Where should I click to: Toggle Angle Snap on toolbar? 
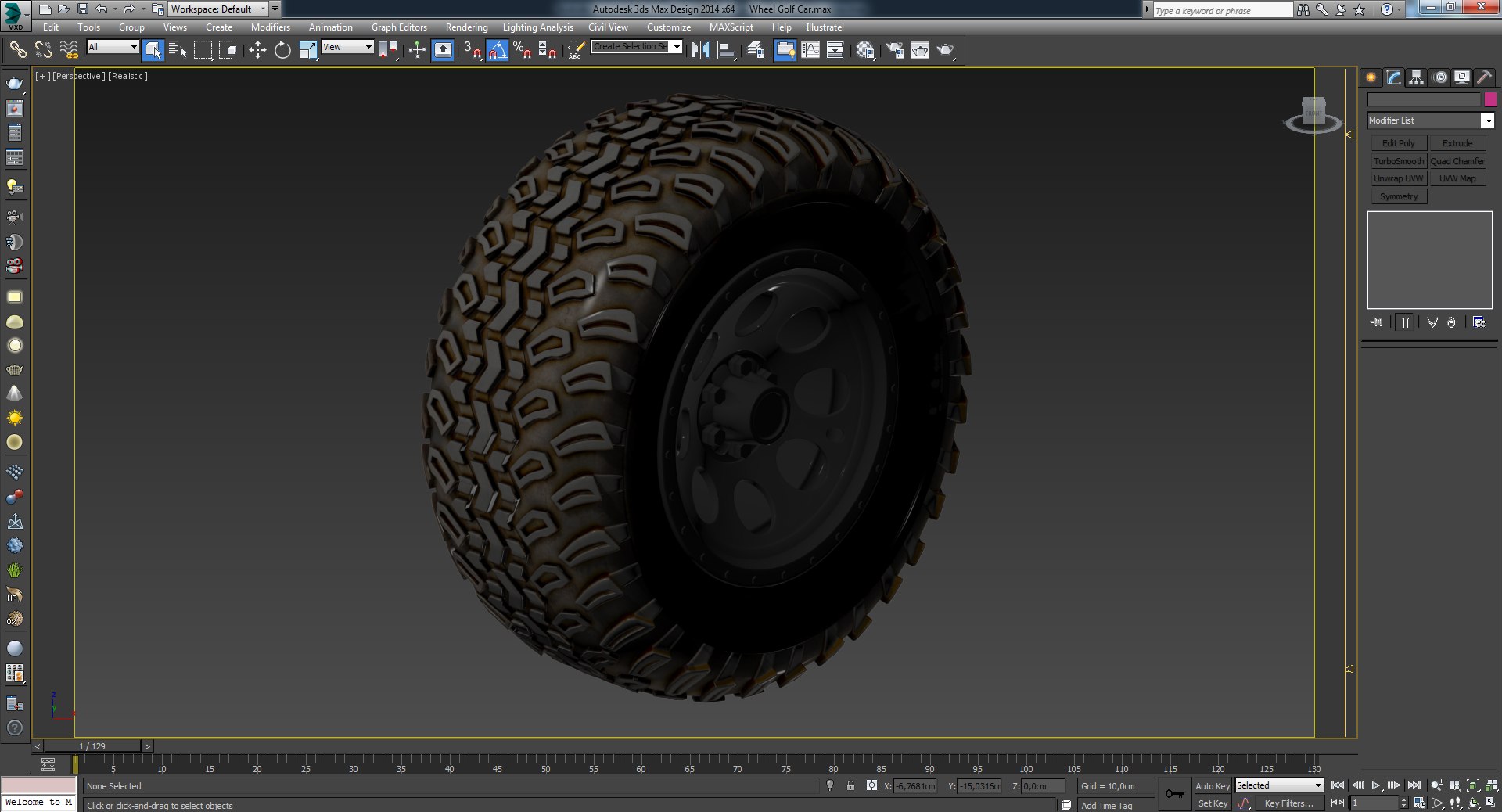click(x=498, y=50)
